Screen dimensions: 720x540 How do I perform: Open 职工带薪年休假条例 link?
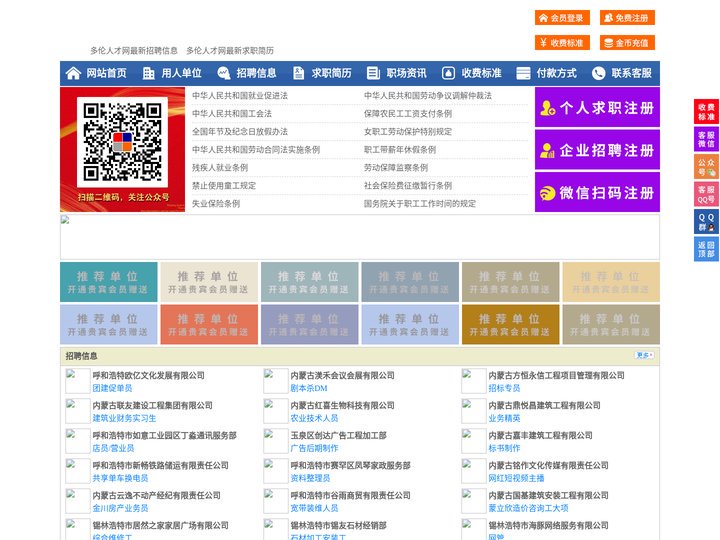(400, 150)
